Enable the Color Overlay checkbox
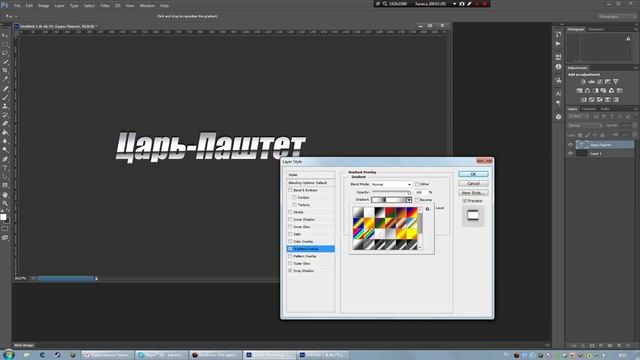The image size is (640, 360). point(290,242)
